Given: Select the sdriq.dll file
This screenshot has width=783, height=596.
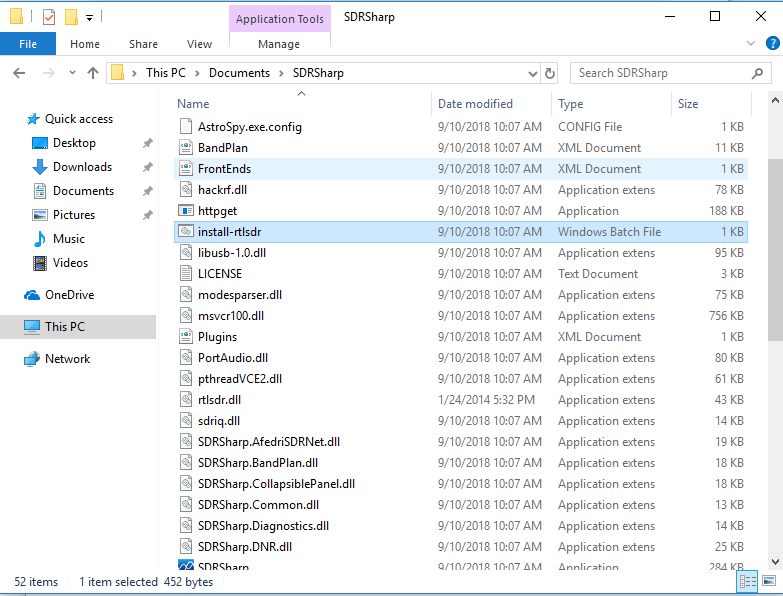Looking at the screenshot, I should click(x=461, y=420).
